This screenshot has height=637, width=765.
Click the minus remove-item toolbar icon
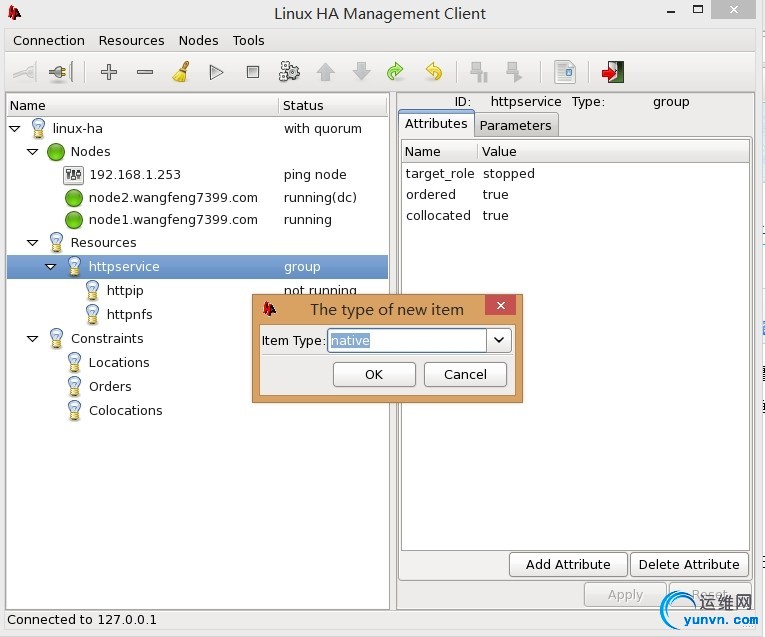click(x=145, y=72)
